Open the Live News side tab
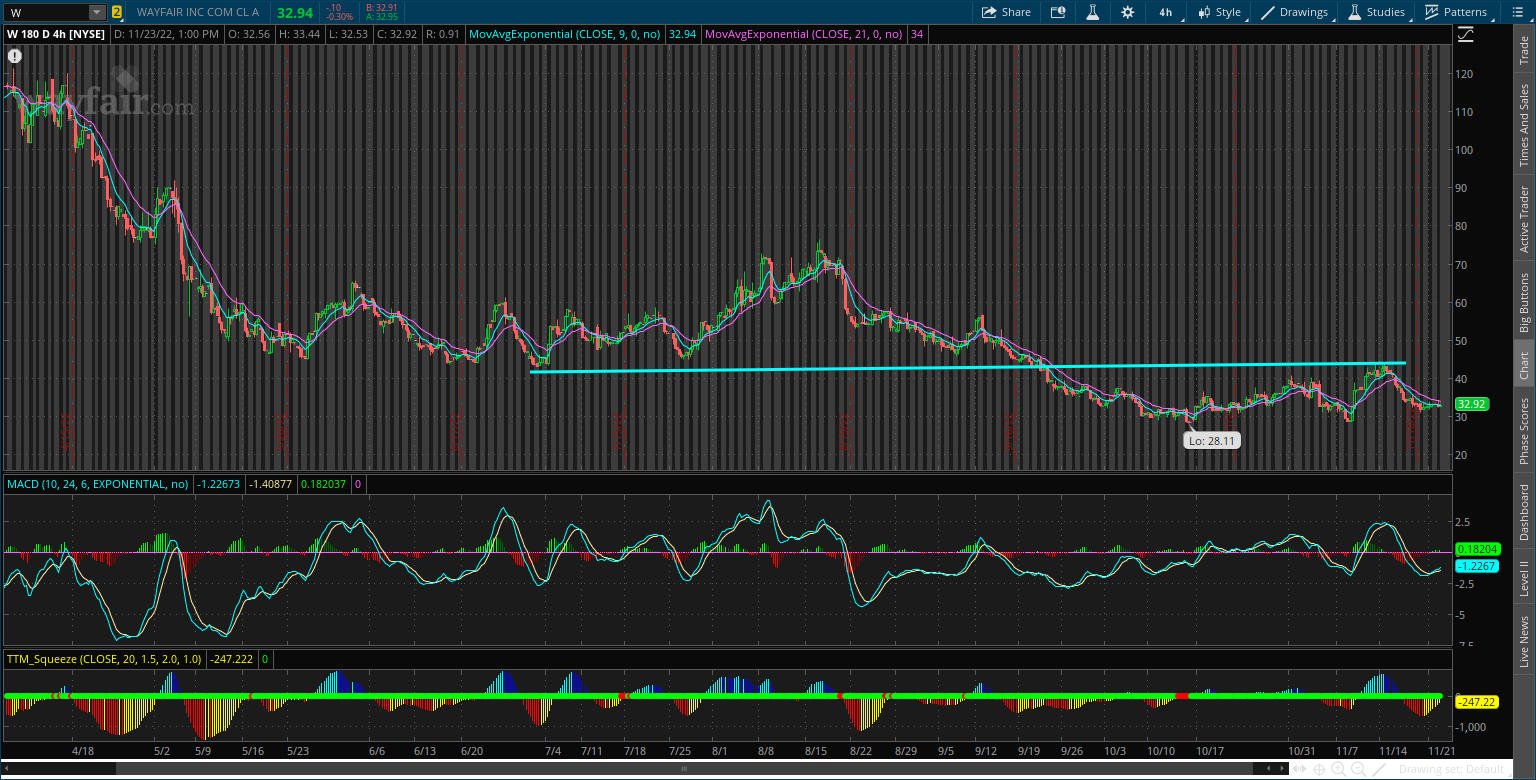Viewport: 1536px width, 780px height. (x=1524, y=642)
